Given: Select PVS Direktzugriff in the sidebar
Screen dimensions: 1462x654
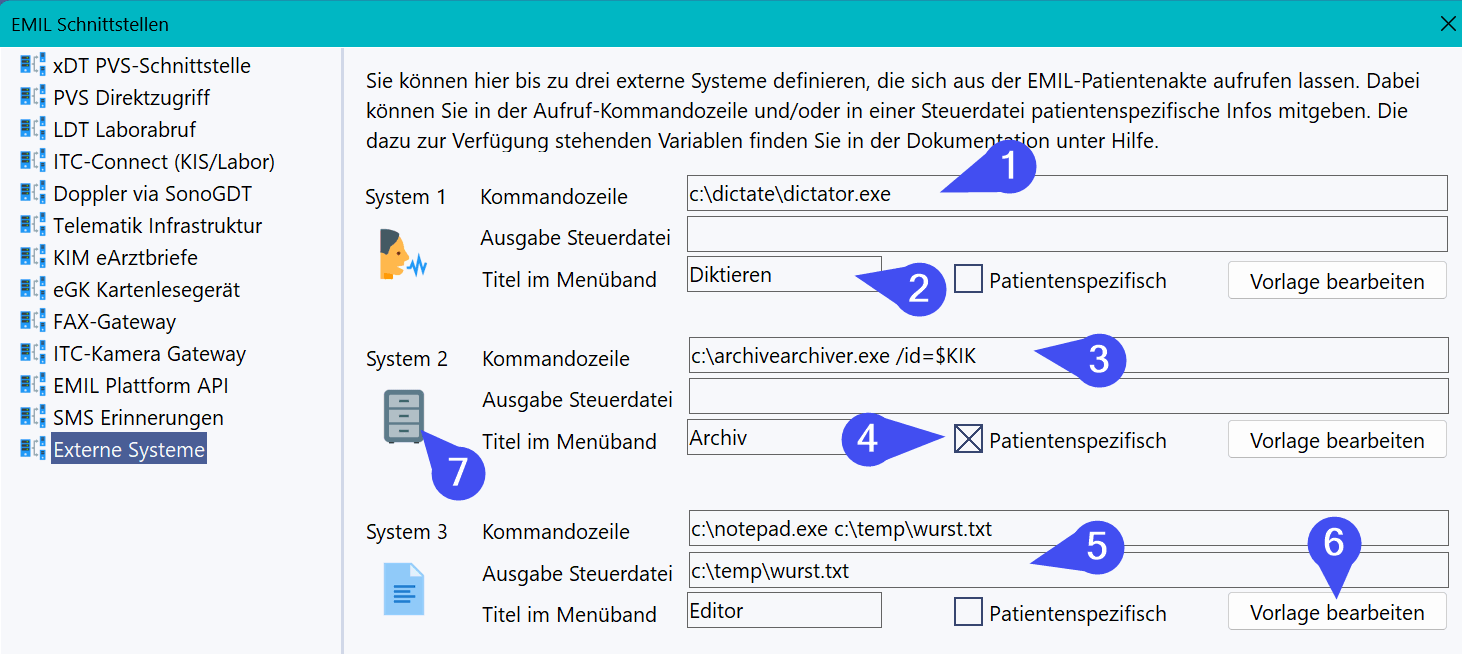Looking at the screenshot, I should click(x=131, y=98).
